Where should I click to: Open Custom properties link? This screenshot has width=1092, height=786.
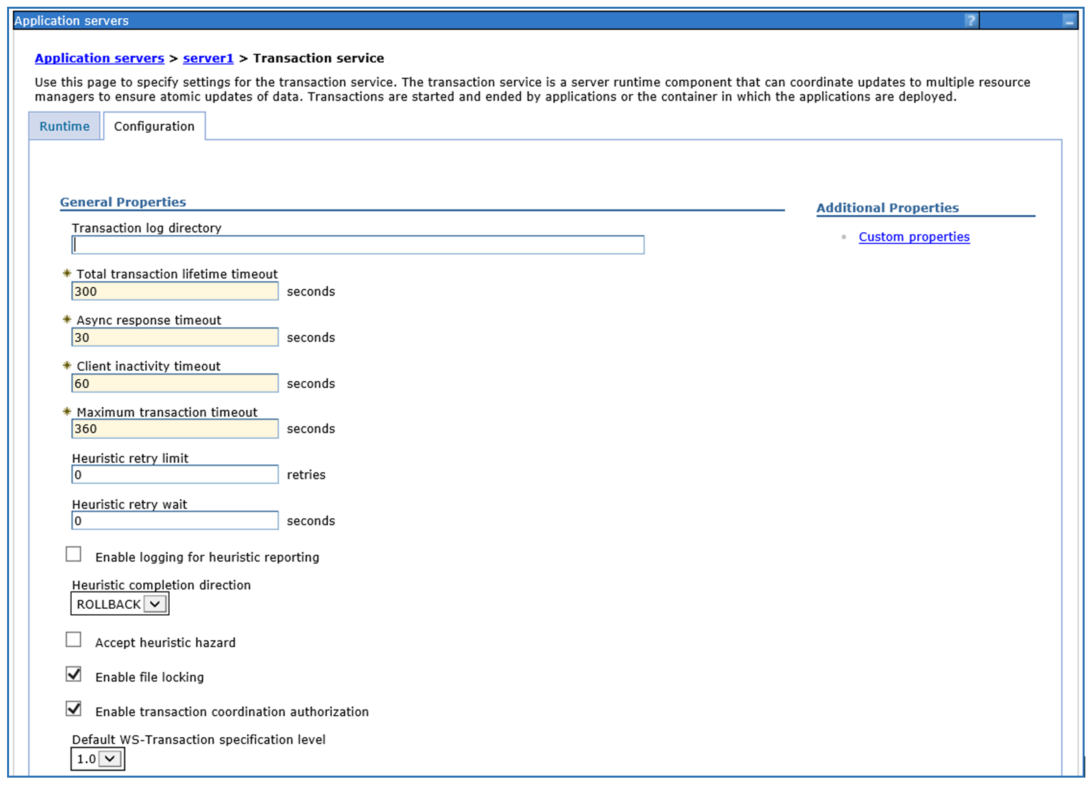[x=914, y=237]
